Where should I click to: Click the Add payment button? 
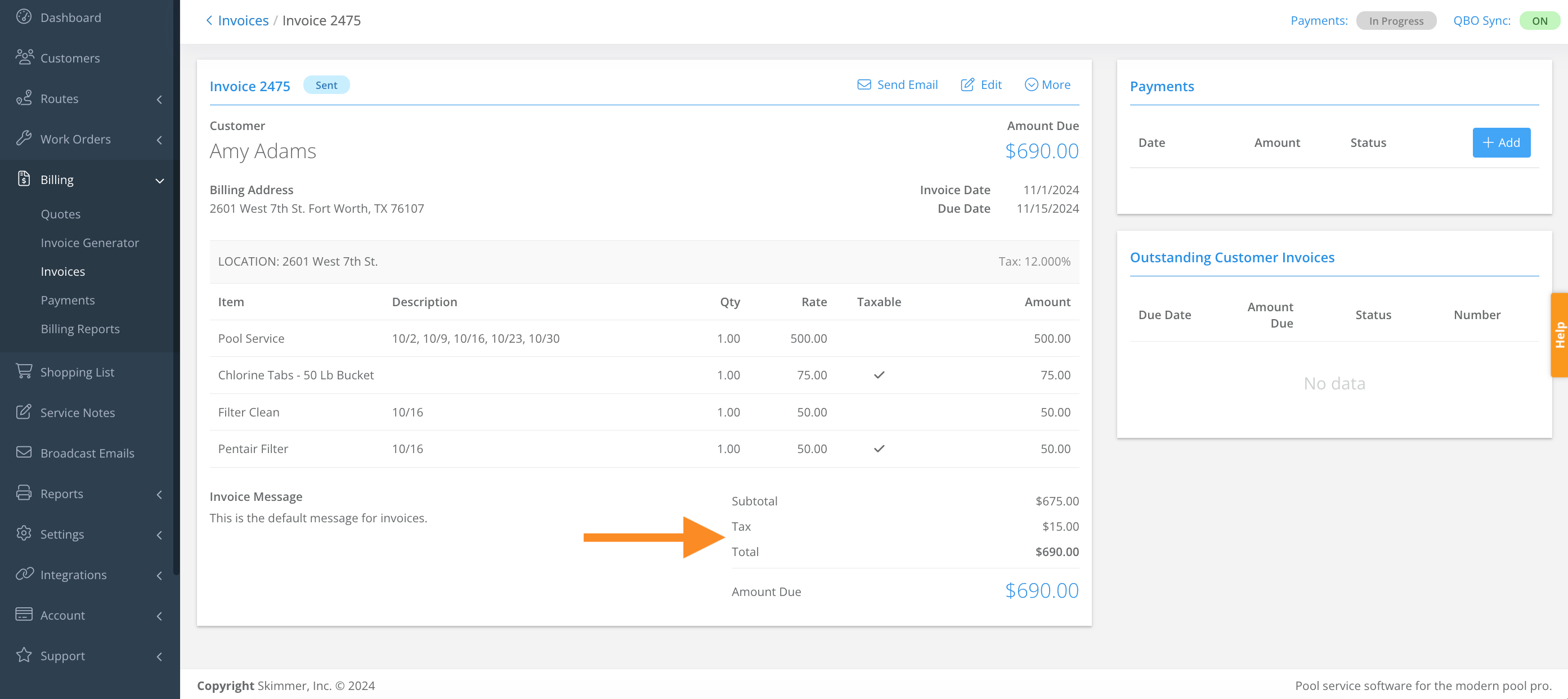(x=1501, y=142)
